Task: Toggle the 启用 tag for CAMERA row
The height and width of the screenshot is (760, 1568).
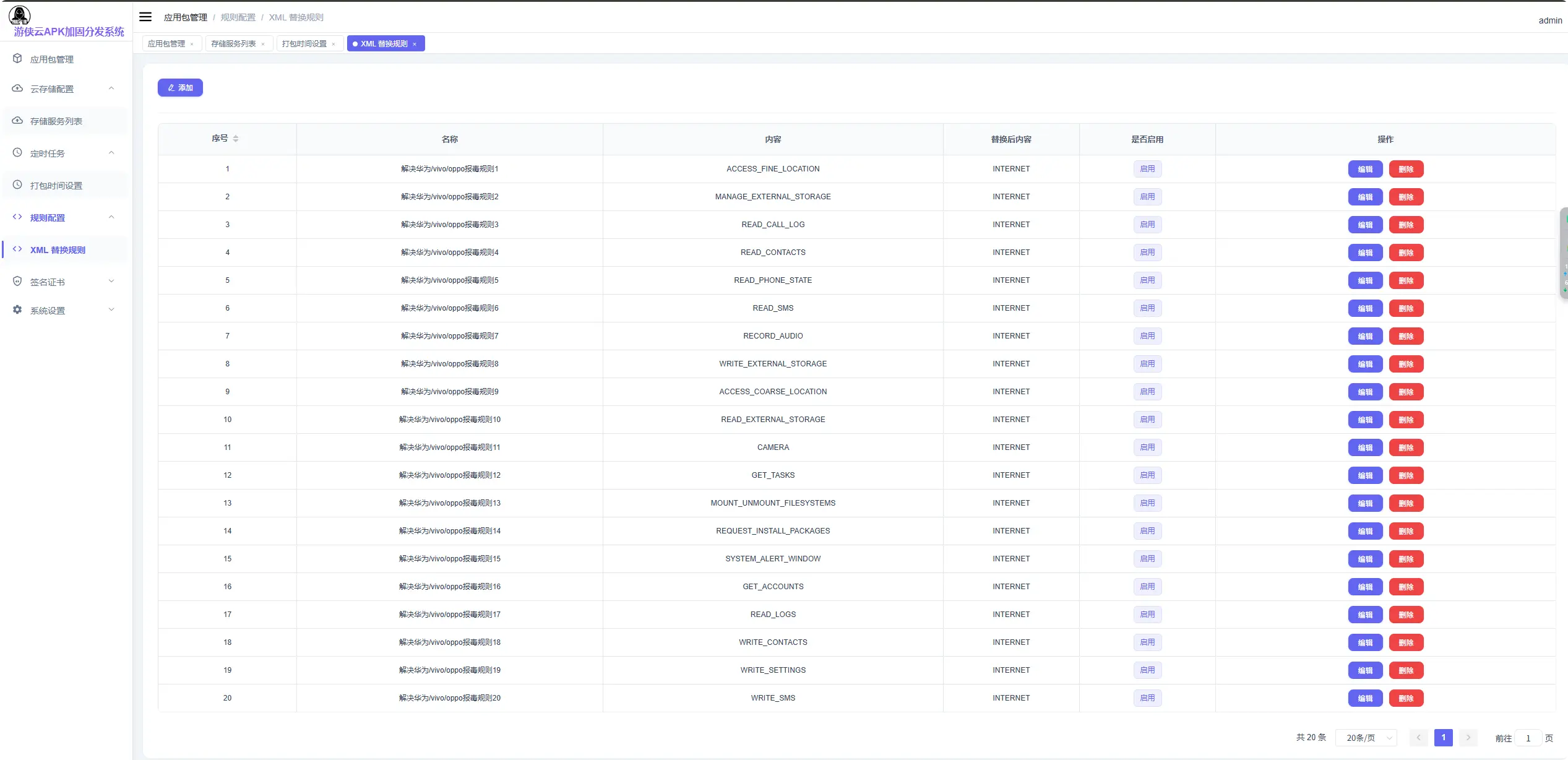Action: (1147, 447)
